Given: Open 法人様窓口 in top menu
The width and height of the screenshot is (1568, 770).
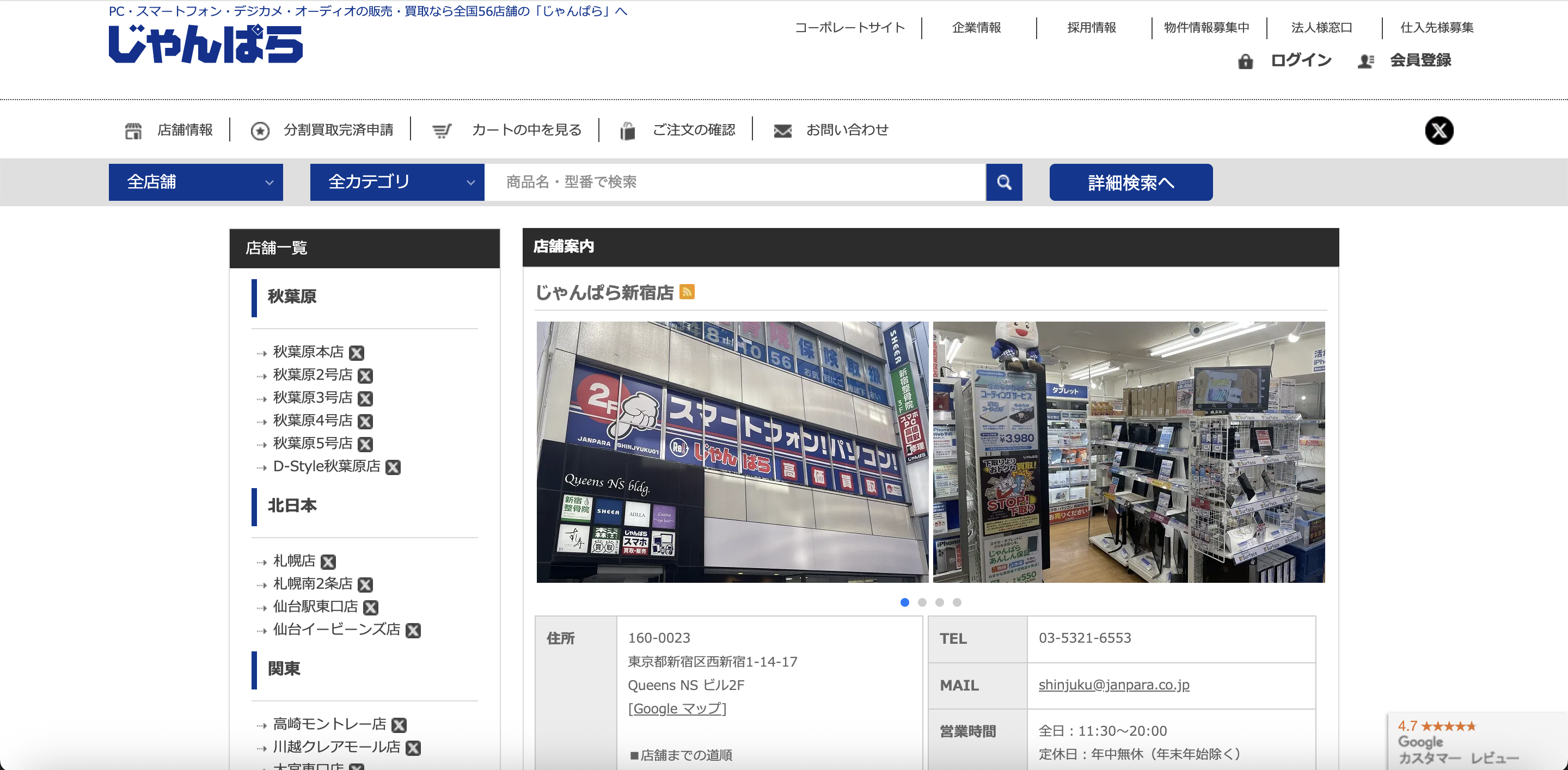Looking at the screenshot, I should click(x=1321, y=27).
